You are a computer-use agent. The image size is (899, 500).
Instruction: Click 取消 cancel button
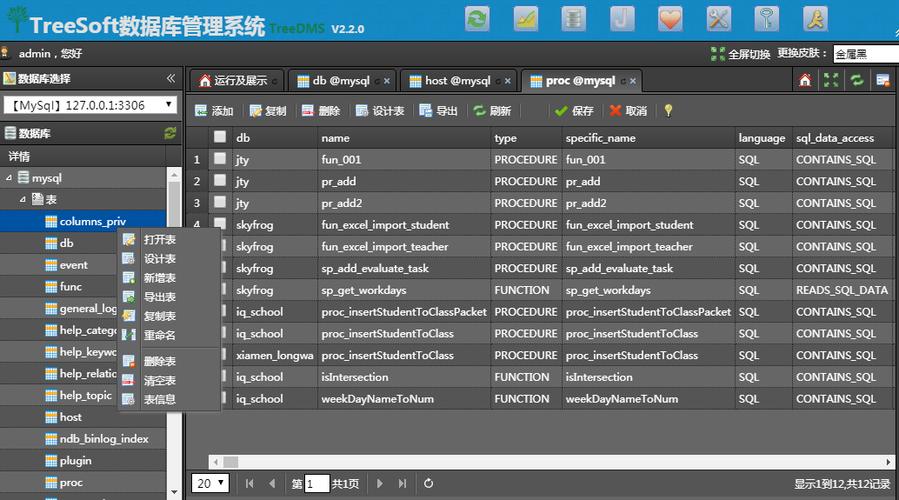coord(628,111)
